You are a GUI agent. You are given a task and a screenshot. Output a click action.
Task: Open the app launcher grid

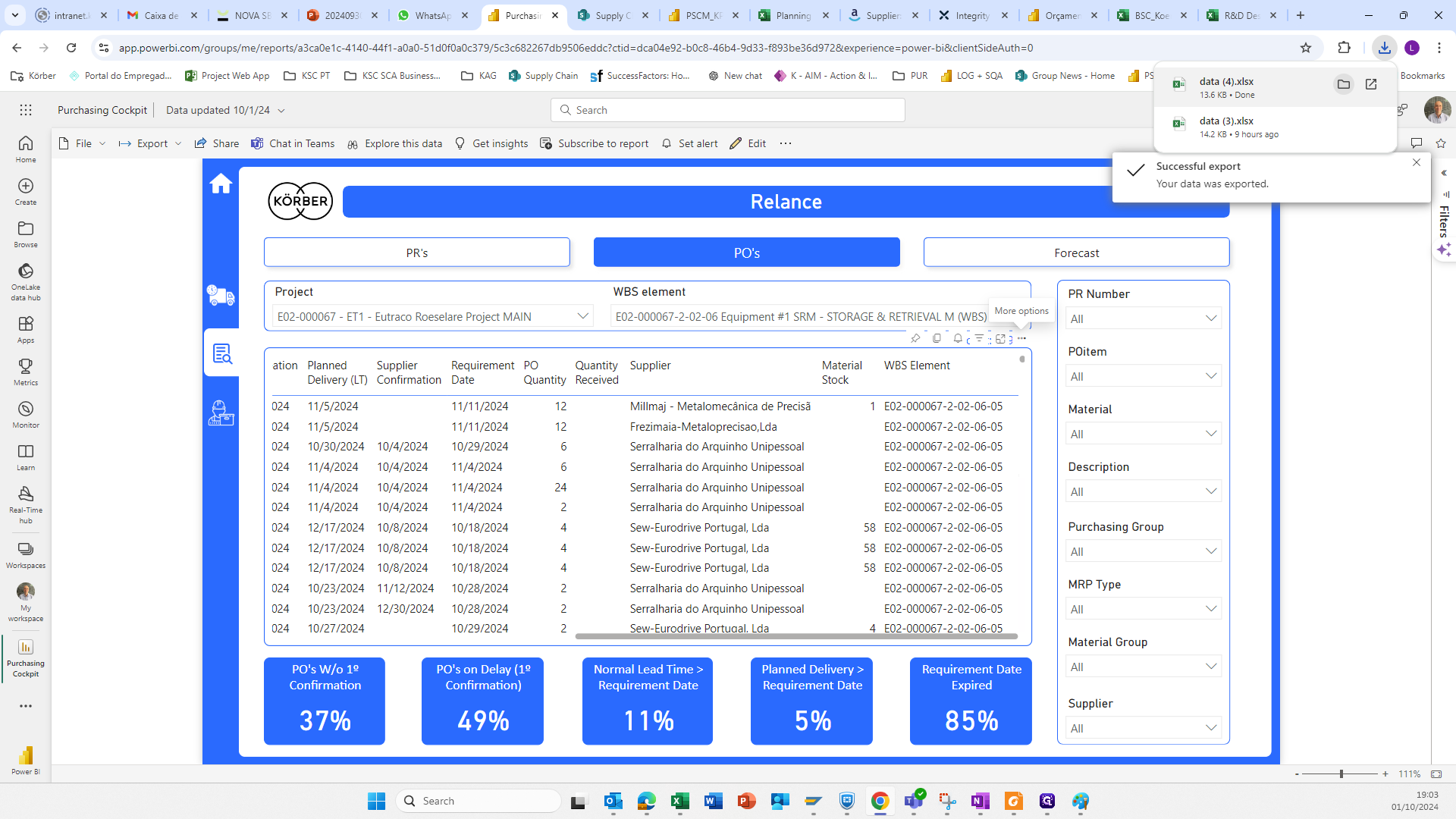click(x=26, y=110)
